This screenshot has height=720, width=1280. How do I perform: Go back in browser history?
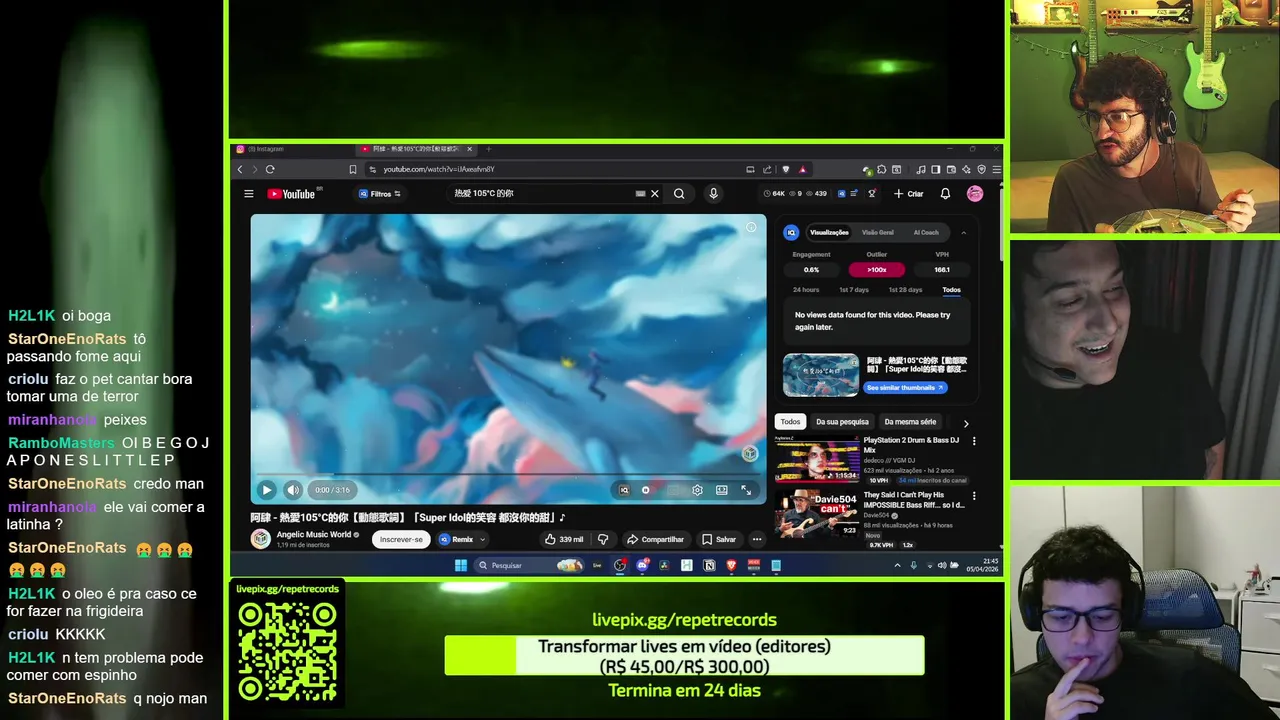[x=240, y=169]
